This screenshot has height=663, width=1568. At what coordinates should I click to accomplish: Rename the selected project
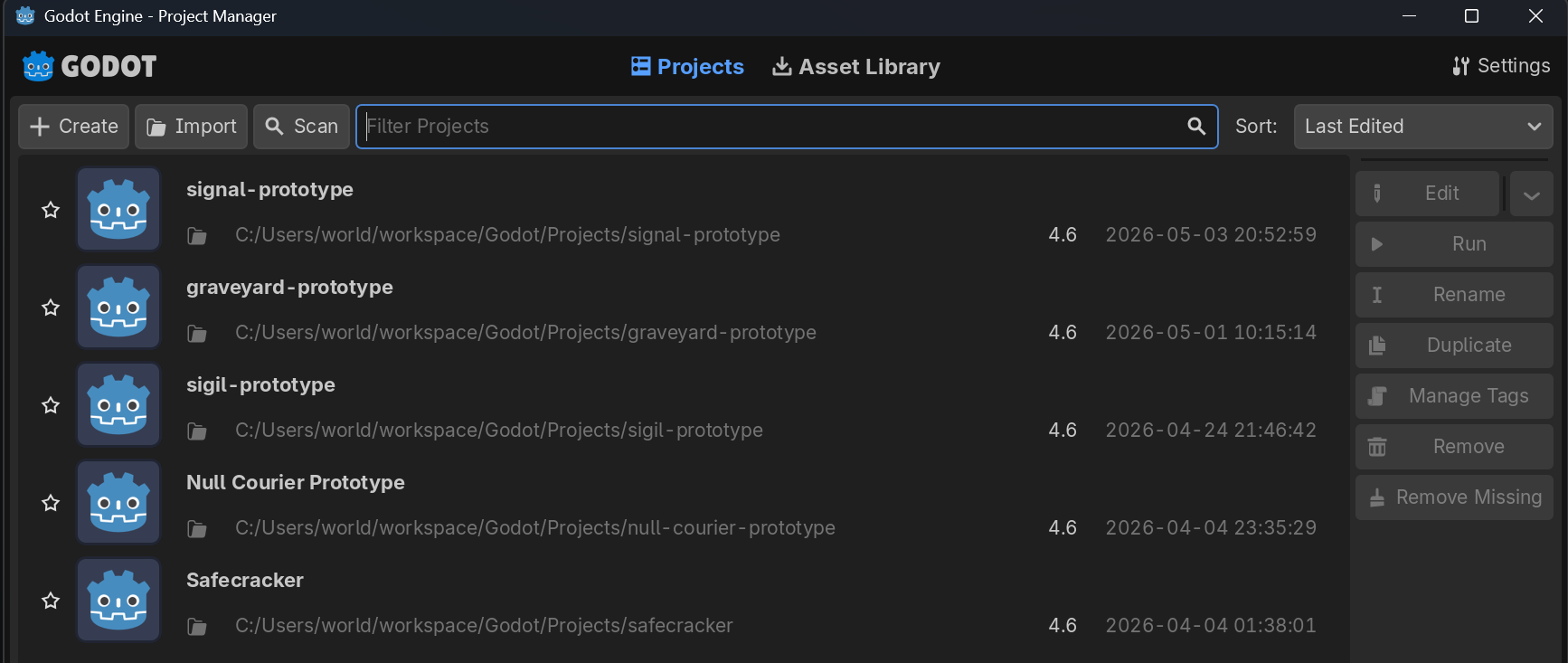click(1454, 295)
